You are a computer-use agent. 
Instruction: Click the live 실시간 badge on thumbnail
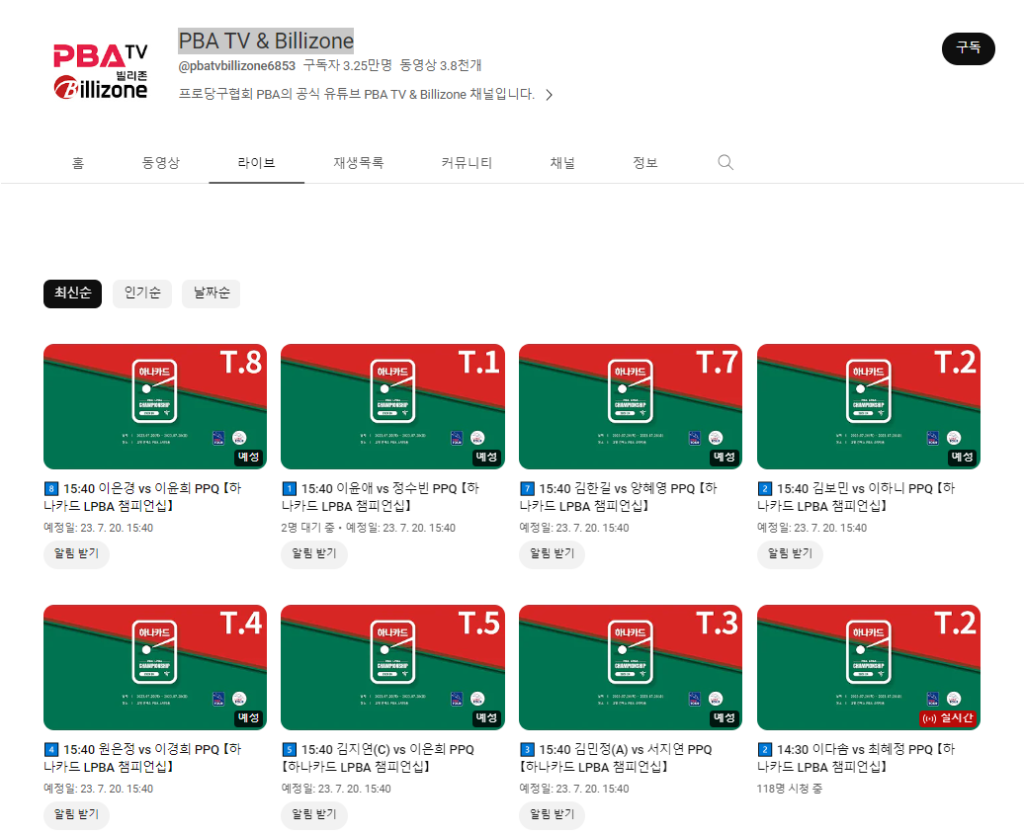click(x=947, y=718)
